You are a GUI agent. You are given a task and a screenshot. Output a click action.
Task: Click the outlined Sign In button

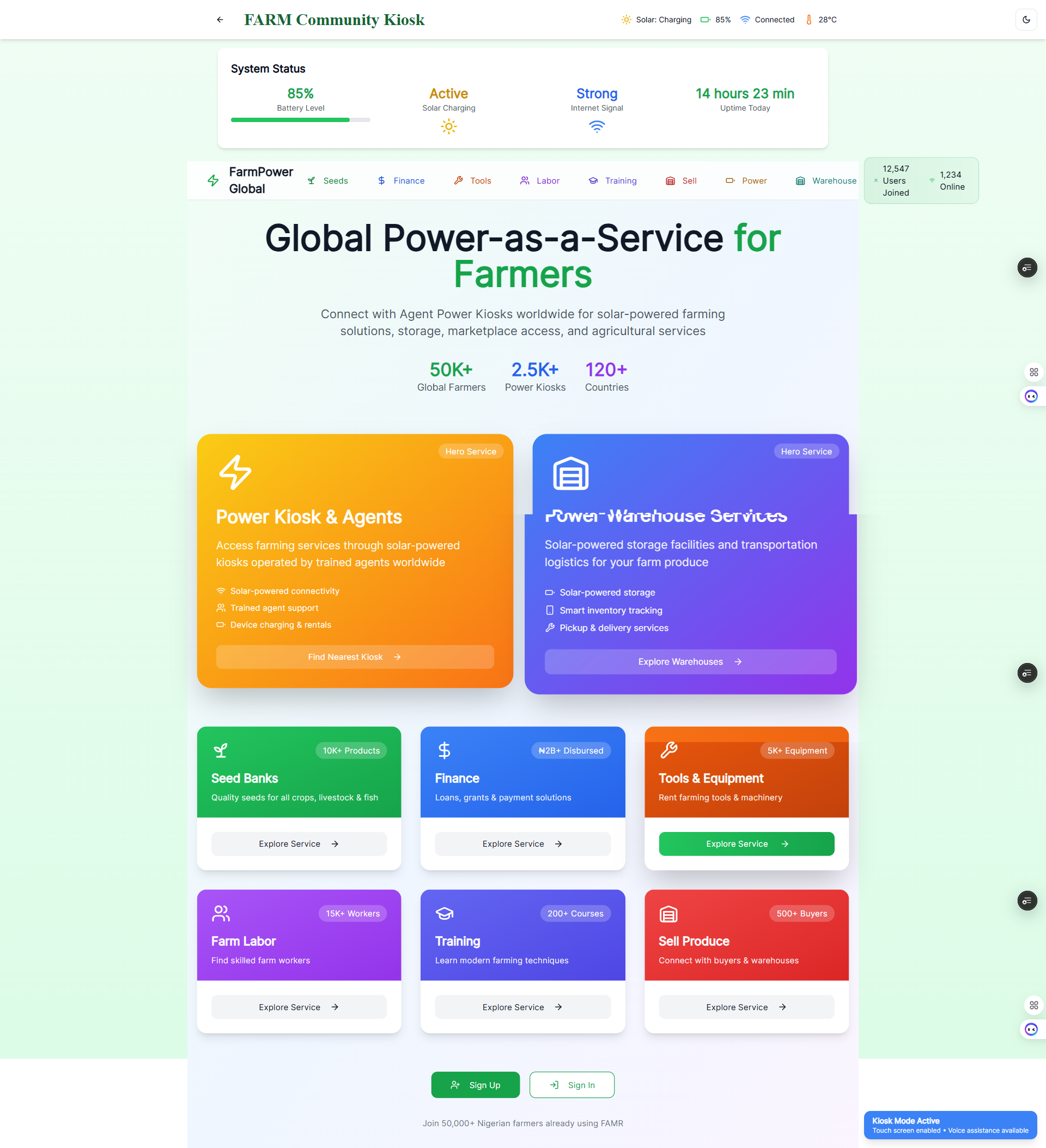(571, 1085)
